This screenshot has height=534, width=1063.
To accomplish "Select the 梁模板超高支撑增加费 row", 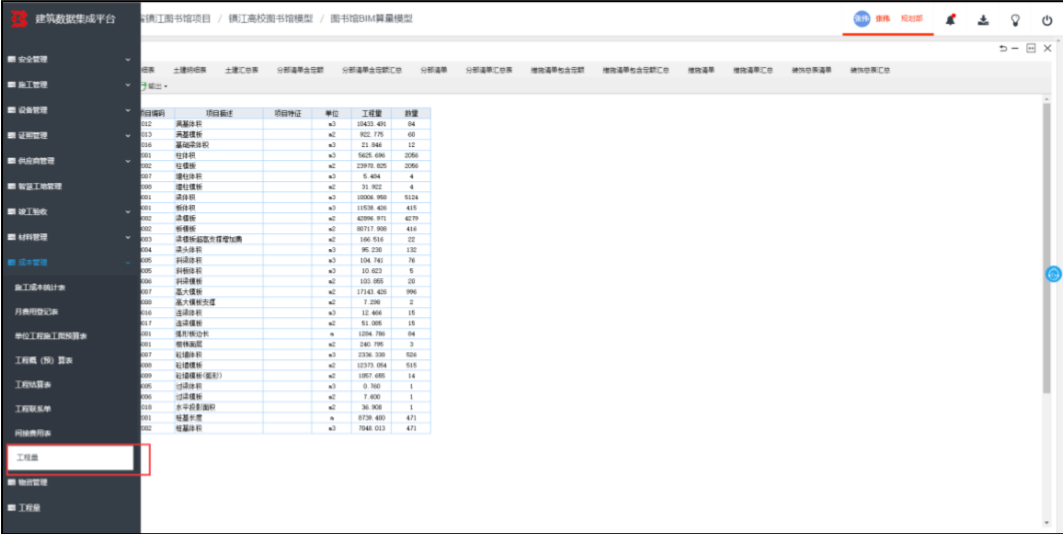I will [285, 239].
